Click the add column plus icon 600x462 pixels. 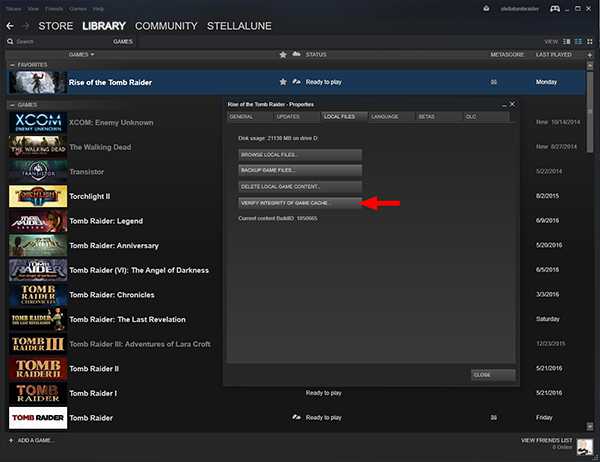coord(590,55)
